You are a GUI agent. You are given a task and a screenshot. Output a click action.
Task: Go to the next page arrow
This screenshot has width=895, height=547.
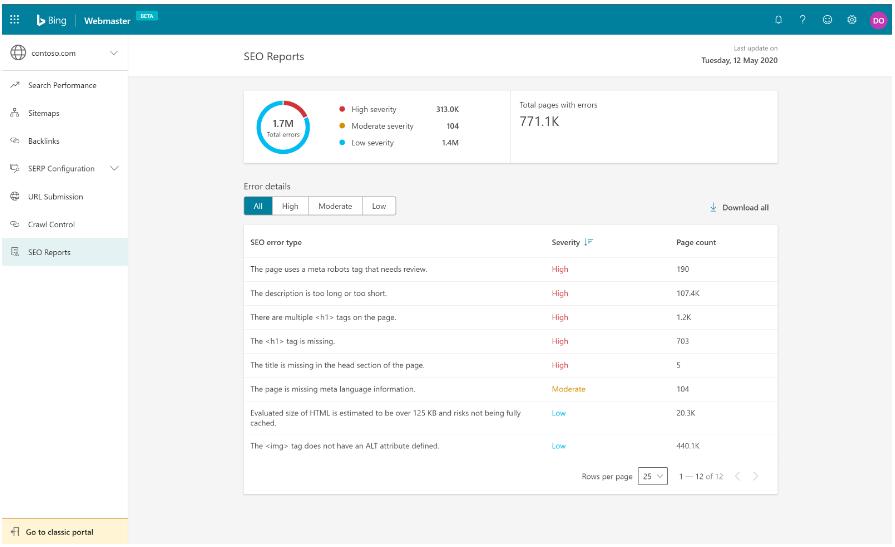pos(755,476)
